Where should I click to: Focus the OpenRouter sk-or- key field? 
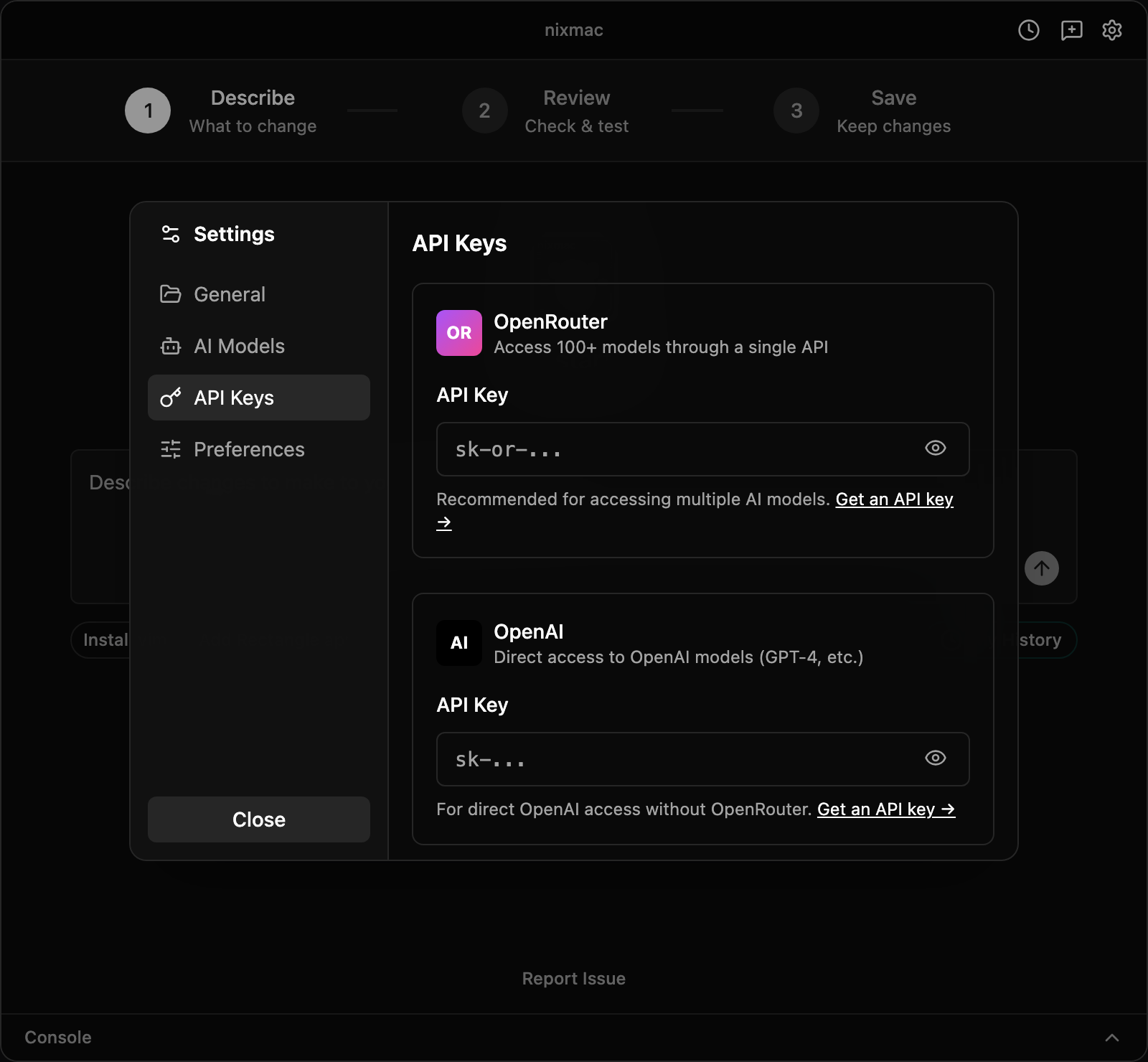[703, 449]
